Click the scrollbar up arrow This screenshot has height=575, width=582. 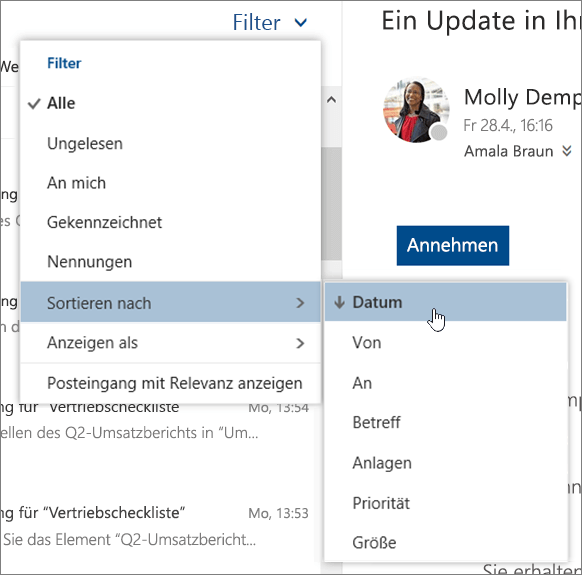[331, 99]
